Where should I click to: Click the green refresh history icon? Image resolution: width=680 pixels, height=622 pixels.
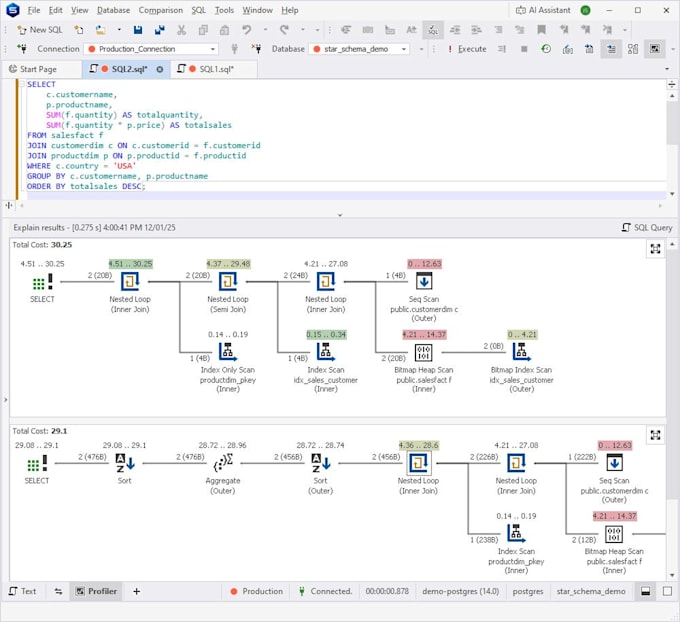coord(546,49)
